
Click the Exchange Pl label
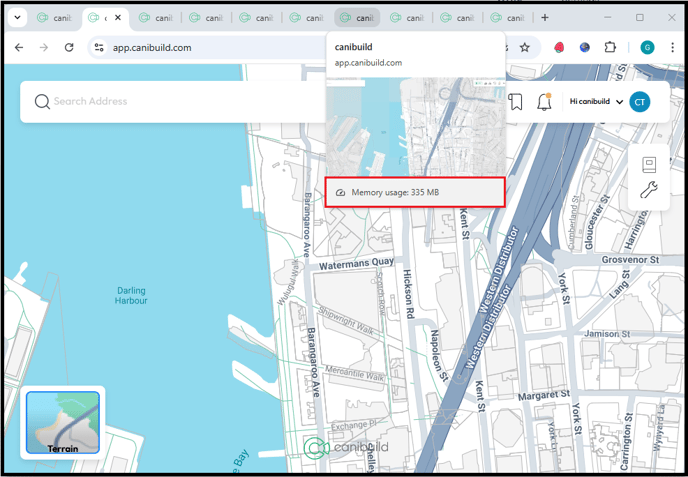[354, 425]
